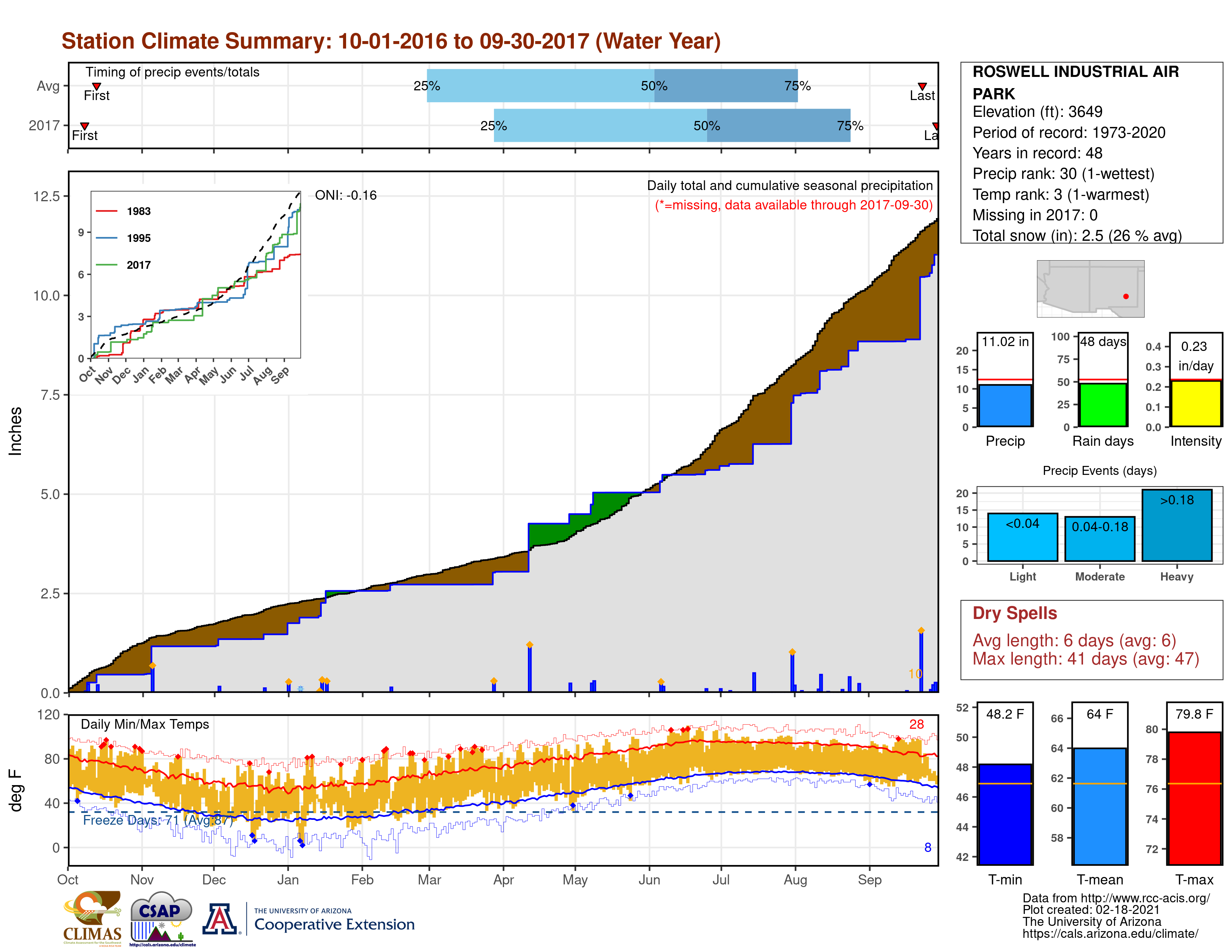The image size is (1232, 952).
Task: Click the 'Precip Events (days)' heading
Action: tap(1100, 471)
